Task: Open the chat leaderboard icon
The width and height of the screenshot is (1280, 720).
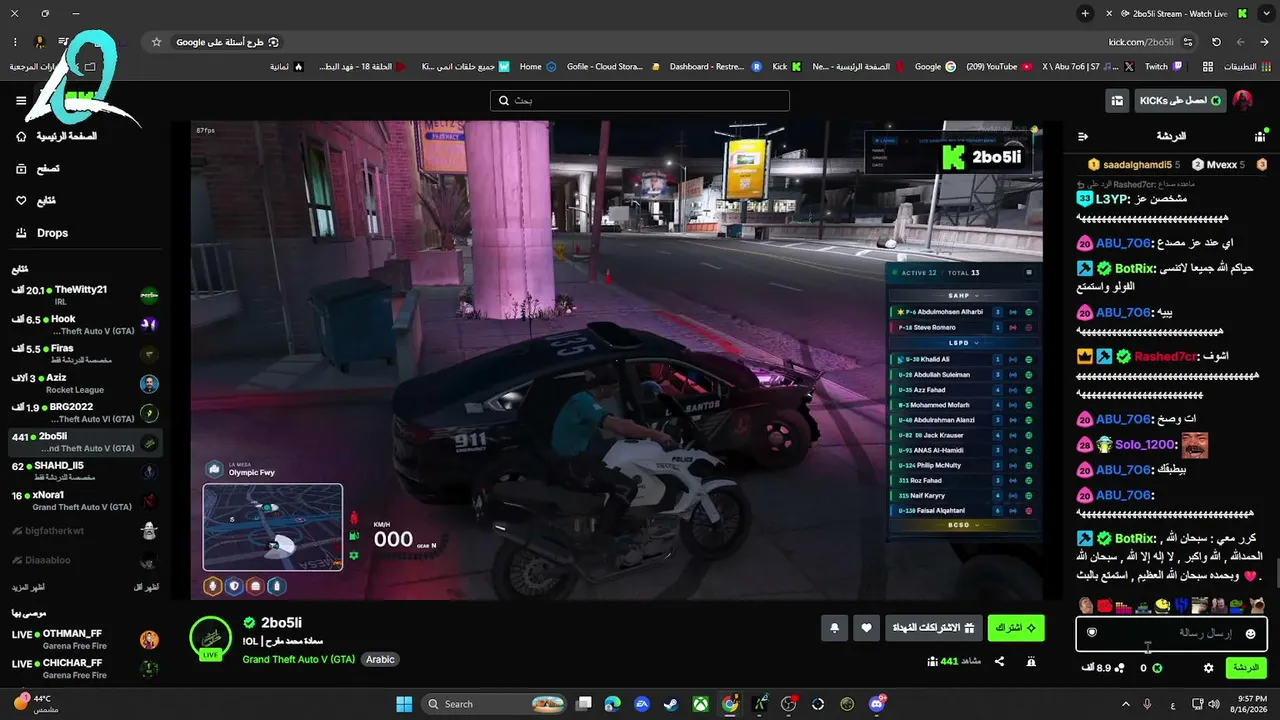Action: [1259, 136]
